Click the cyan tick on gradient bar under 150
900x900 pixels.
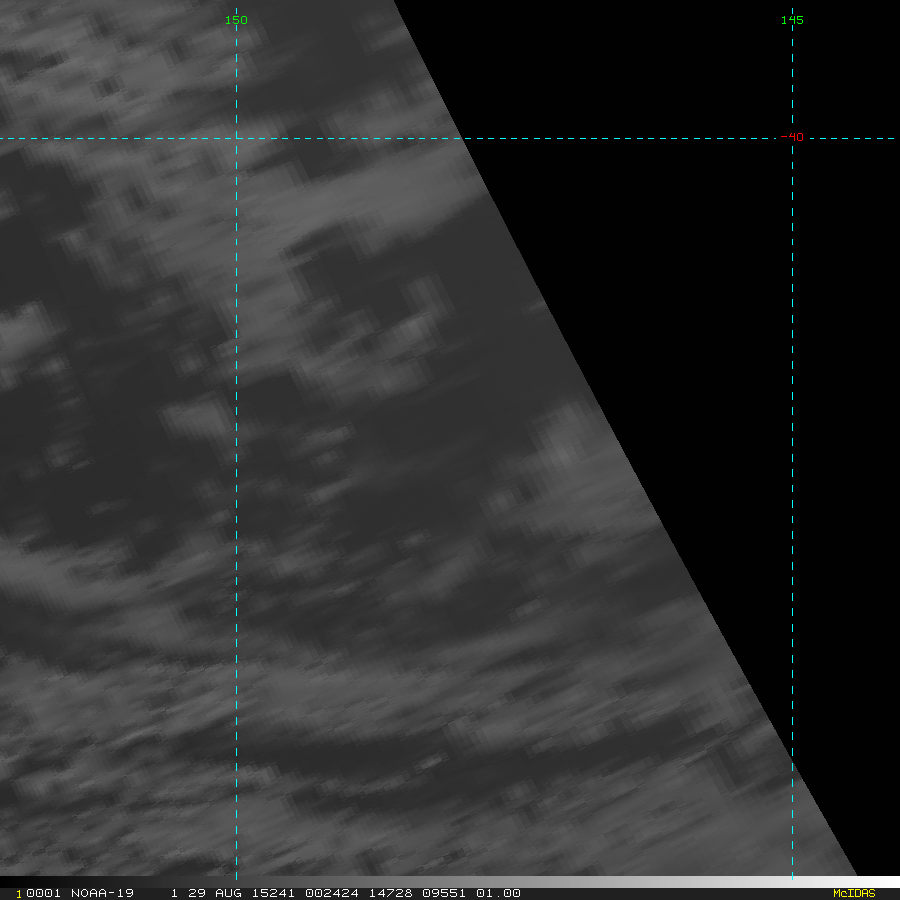coord(236,879)
